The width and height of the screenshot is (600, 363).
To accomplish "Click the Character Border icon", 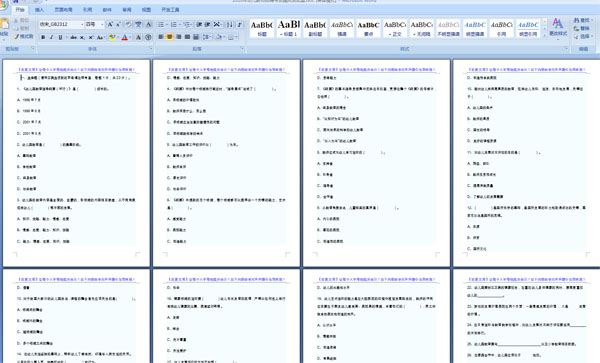I will click(x=148, y=24).
